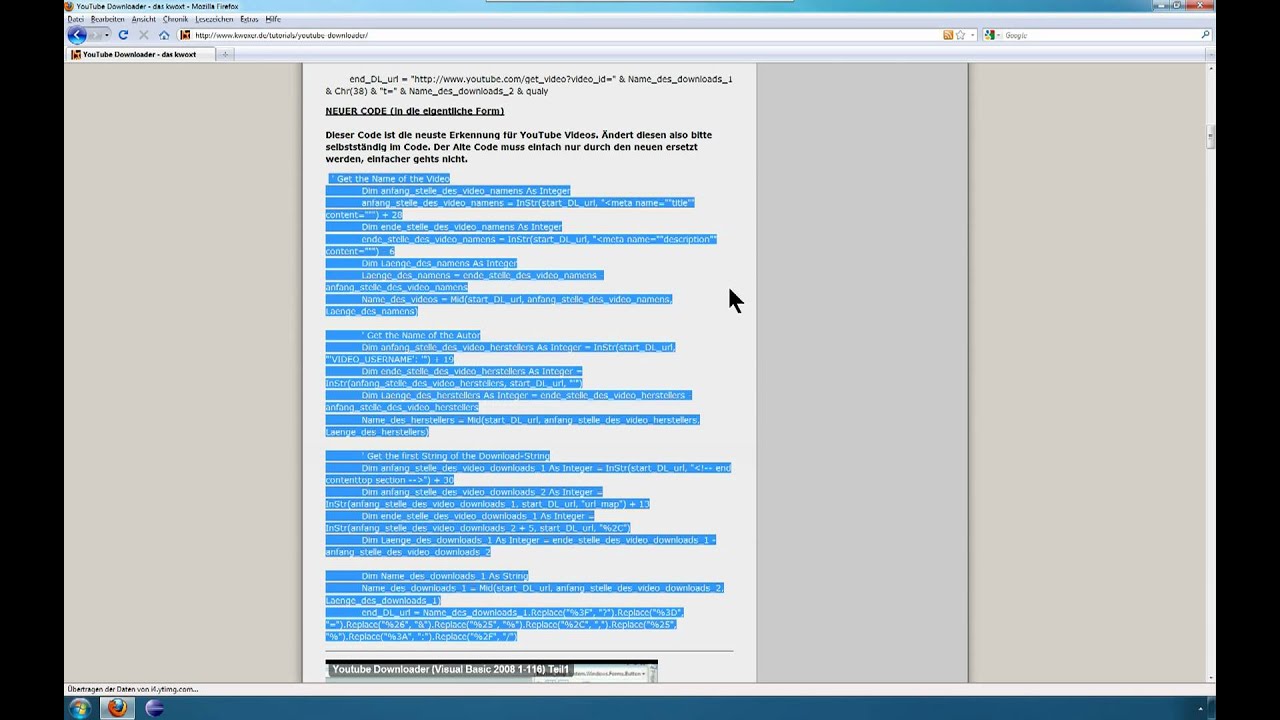Open the Extras menu
This screenshot has height=720, width=1280.
point(249,19)
